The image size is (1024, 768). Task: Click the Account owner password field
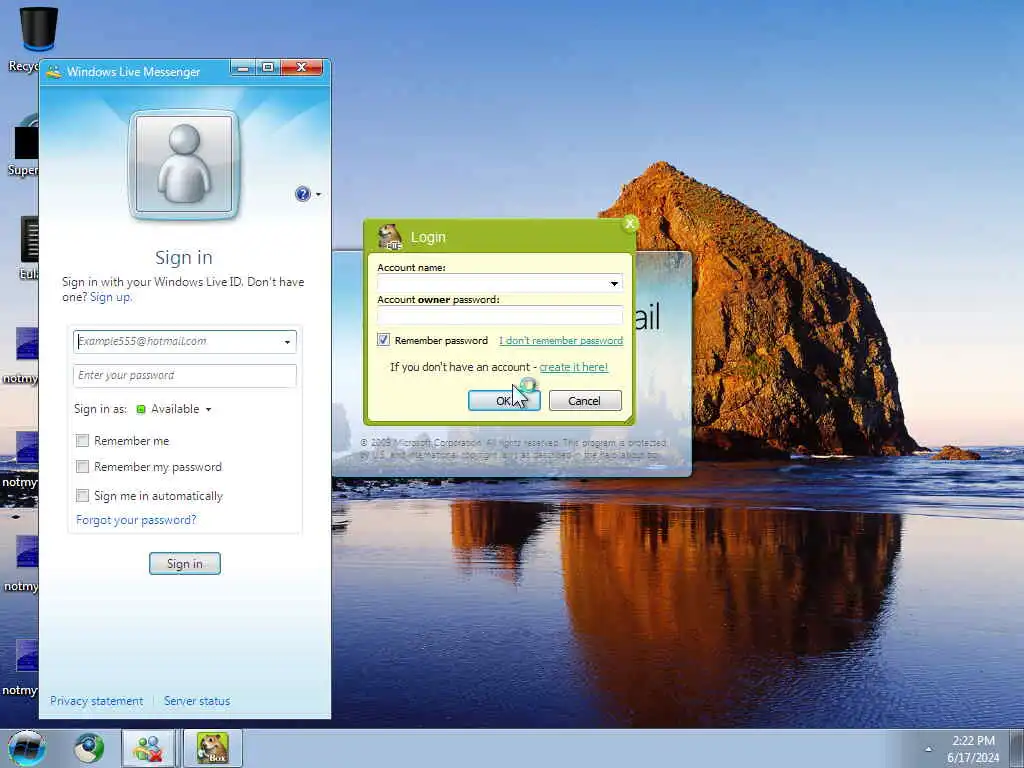pos(500,315)
